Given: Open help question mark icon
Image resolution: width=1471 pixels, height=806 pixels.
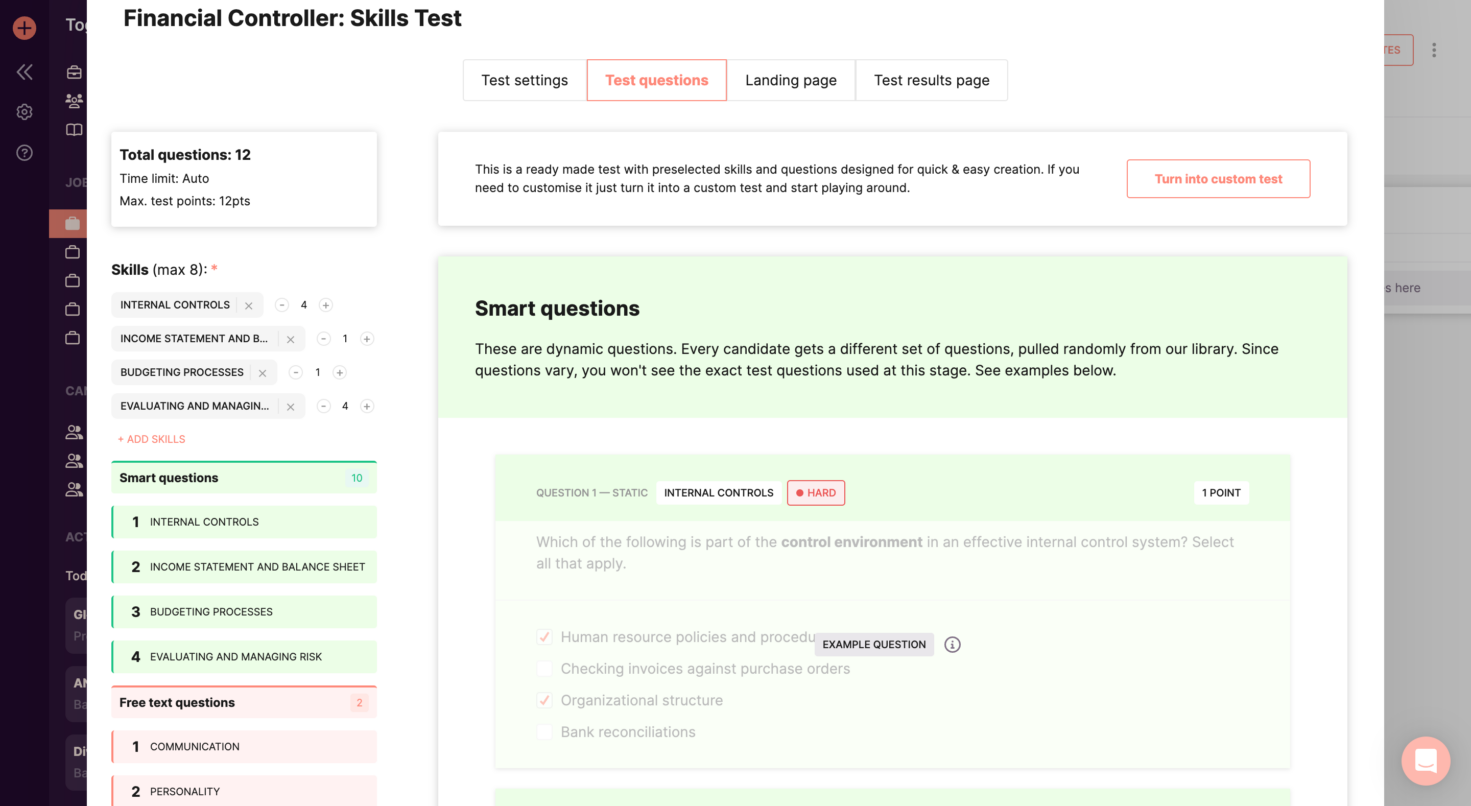Looking at the screenshot, I should 24,153.
